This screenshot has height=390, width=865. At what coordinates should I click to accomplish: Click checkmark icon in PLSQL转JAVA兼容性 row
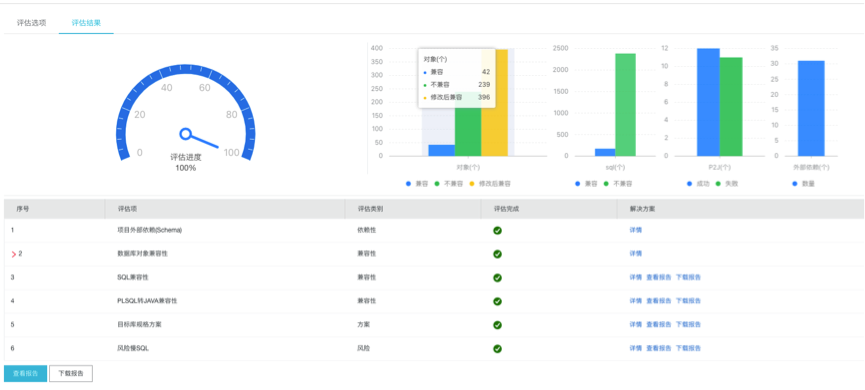pos(497,301)
